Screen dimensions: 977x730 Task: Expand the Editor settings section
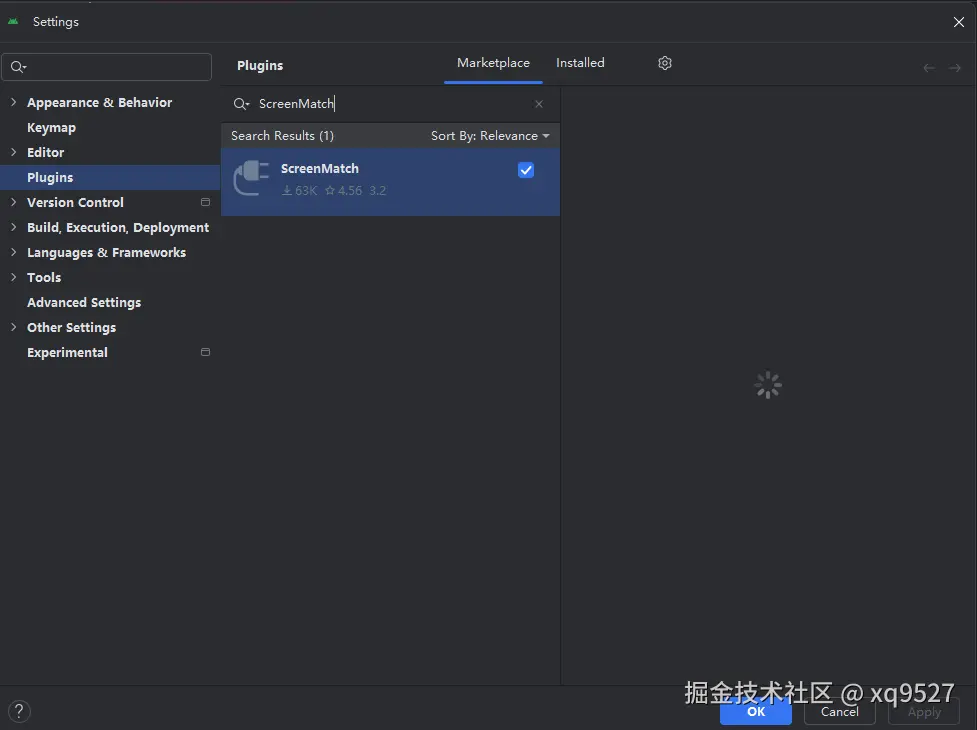pyautogui.click(x=13, y=152)
